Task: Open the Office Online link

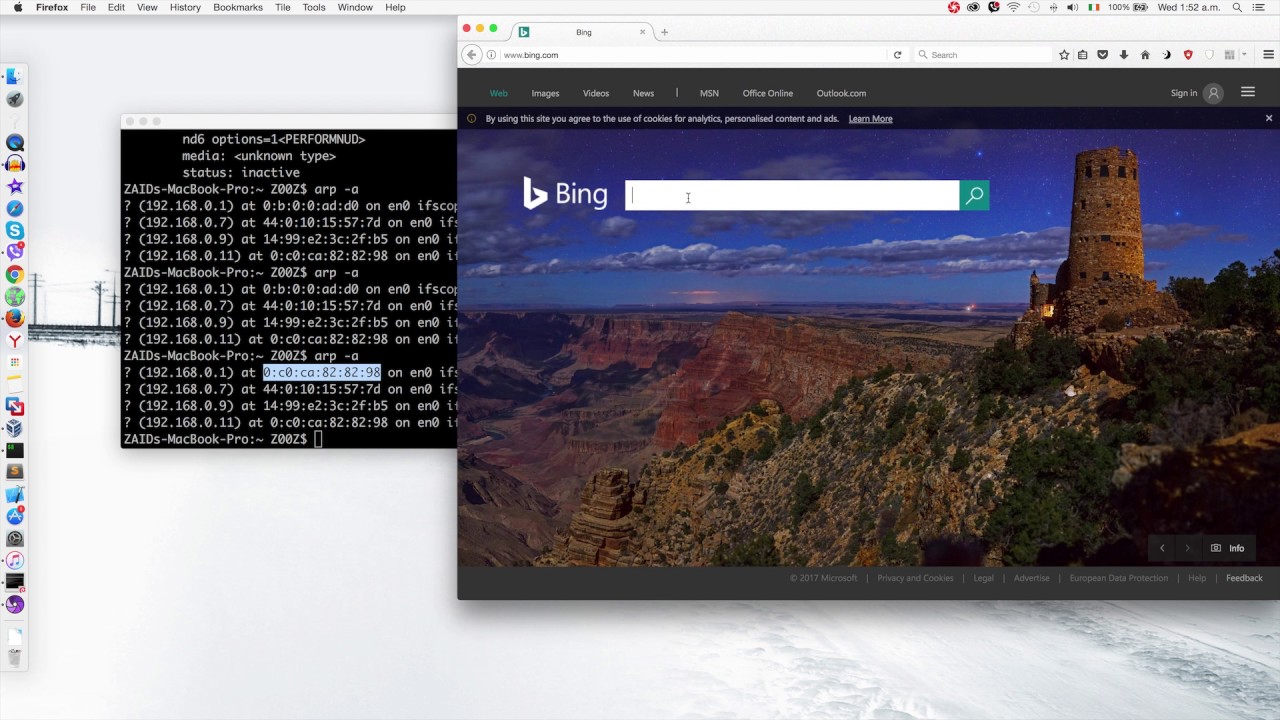Action: (x=768, y=93)
